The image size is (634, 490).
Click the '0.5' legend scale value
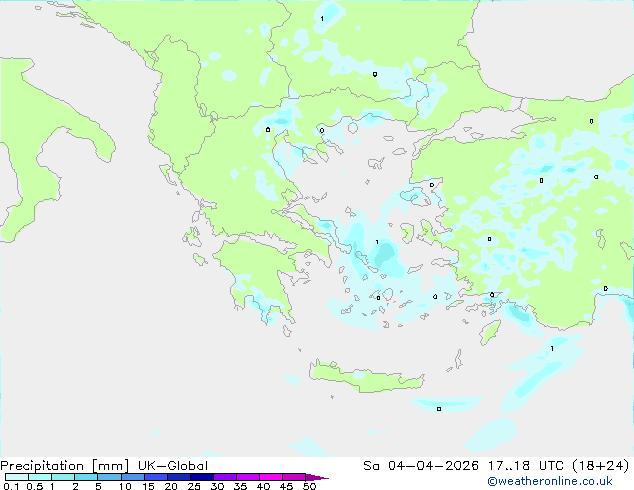(34, 486)
